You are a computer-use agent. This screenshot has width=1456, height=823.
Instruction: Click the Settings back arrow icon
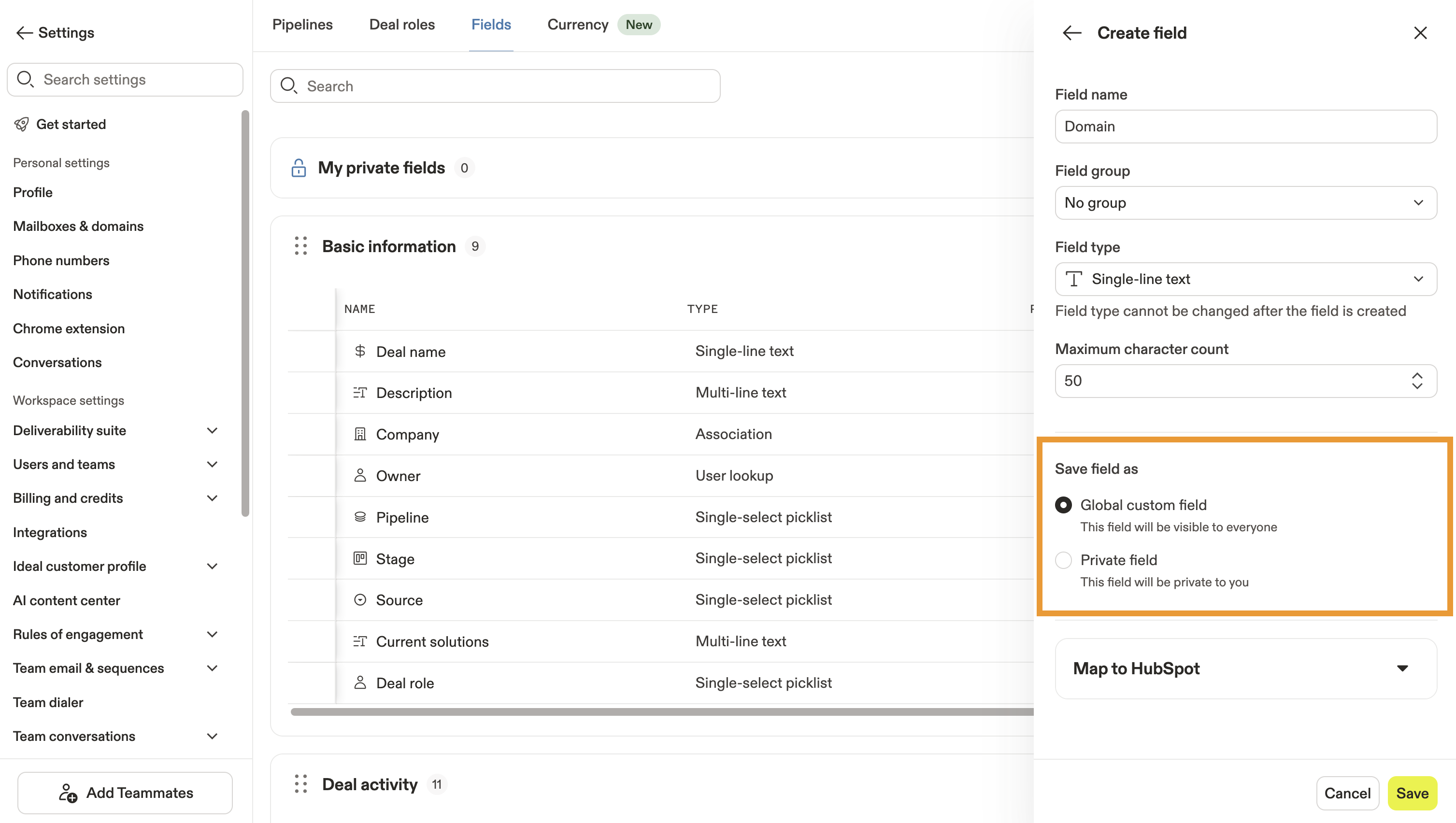coord(24,33)
